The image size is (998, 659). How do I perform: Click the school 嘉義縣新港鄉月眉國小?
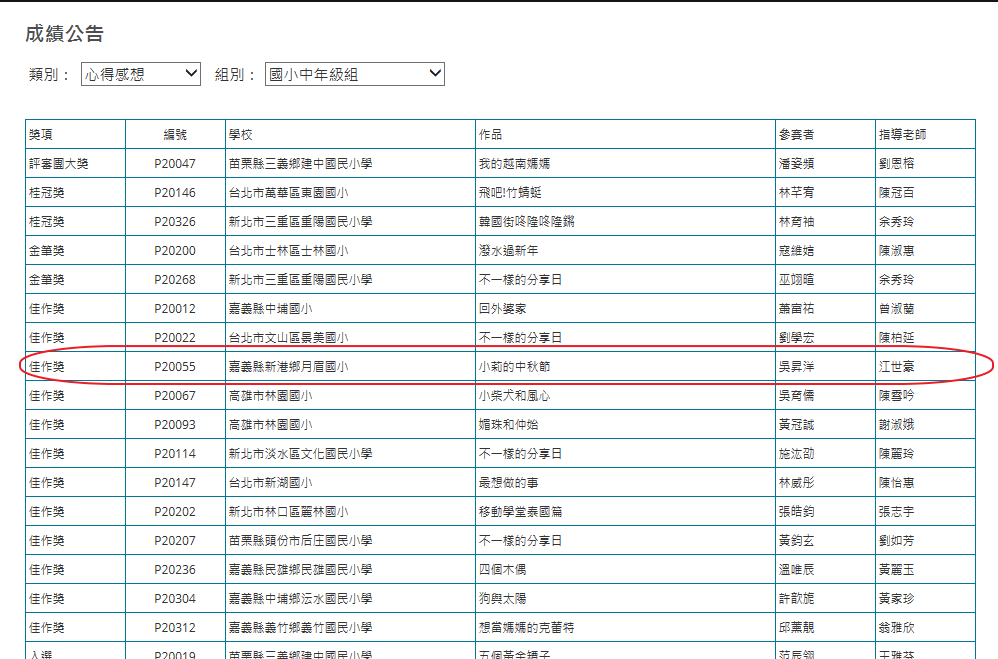(x=288, y=367)
